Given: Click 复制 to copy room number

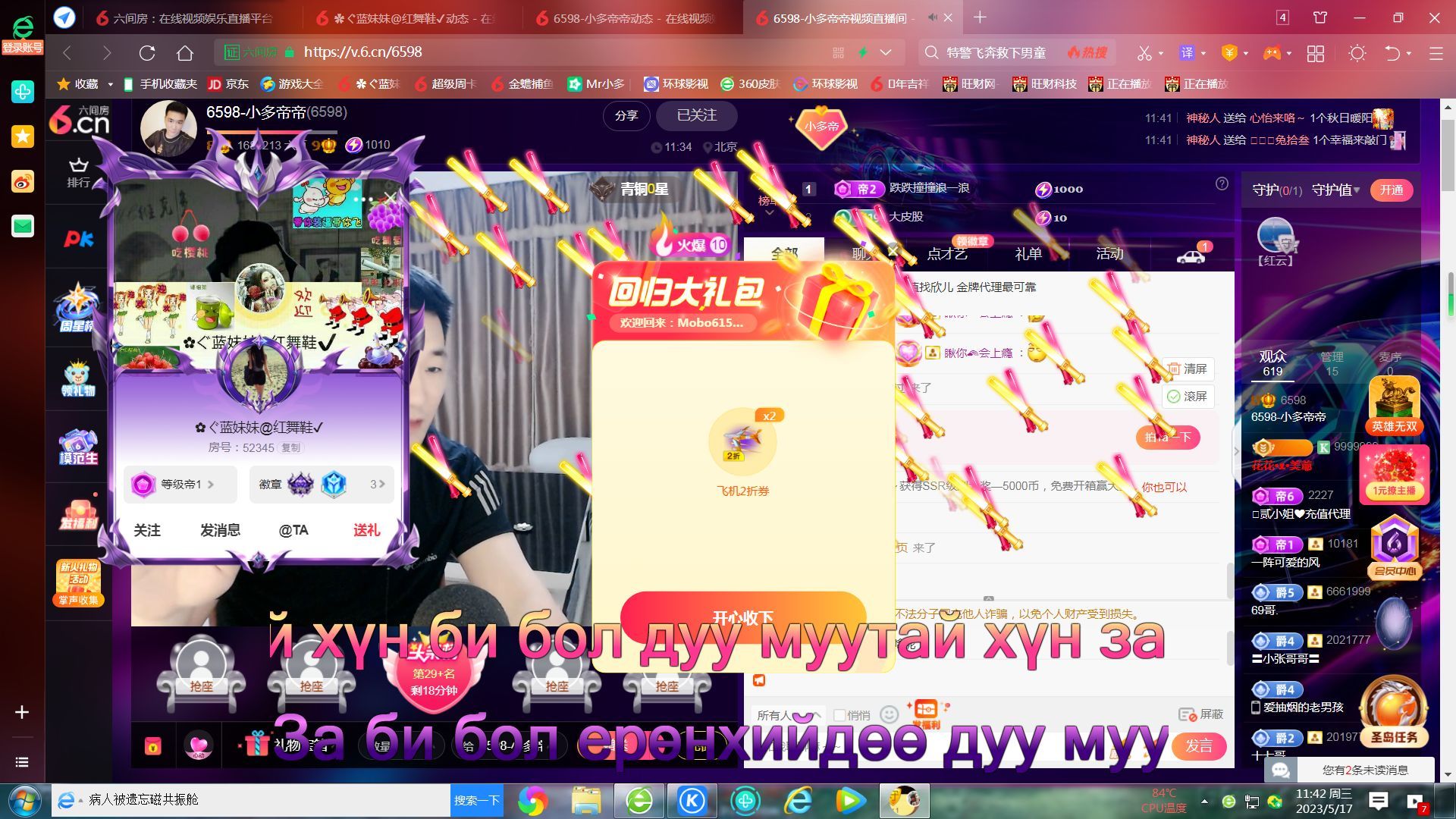Looking at the screenshot, I should 290,448.
